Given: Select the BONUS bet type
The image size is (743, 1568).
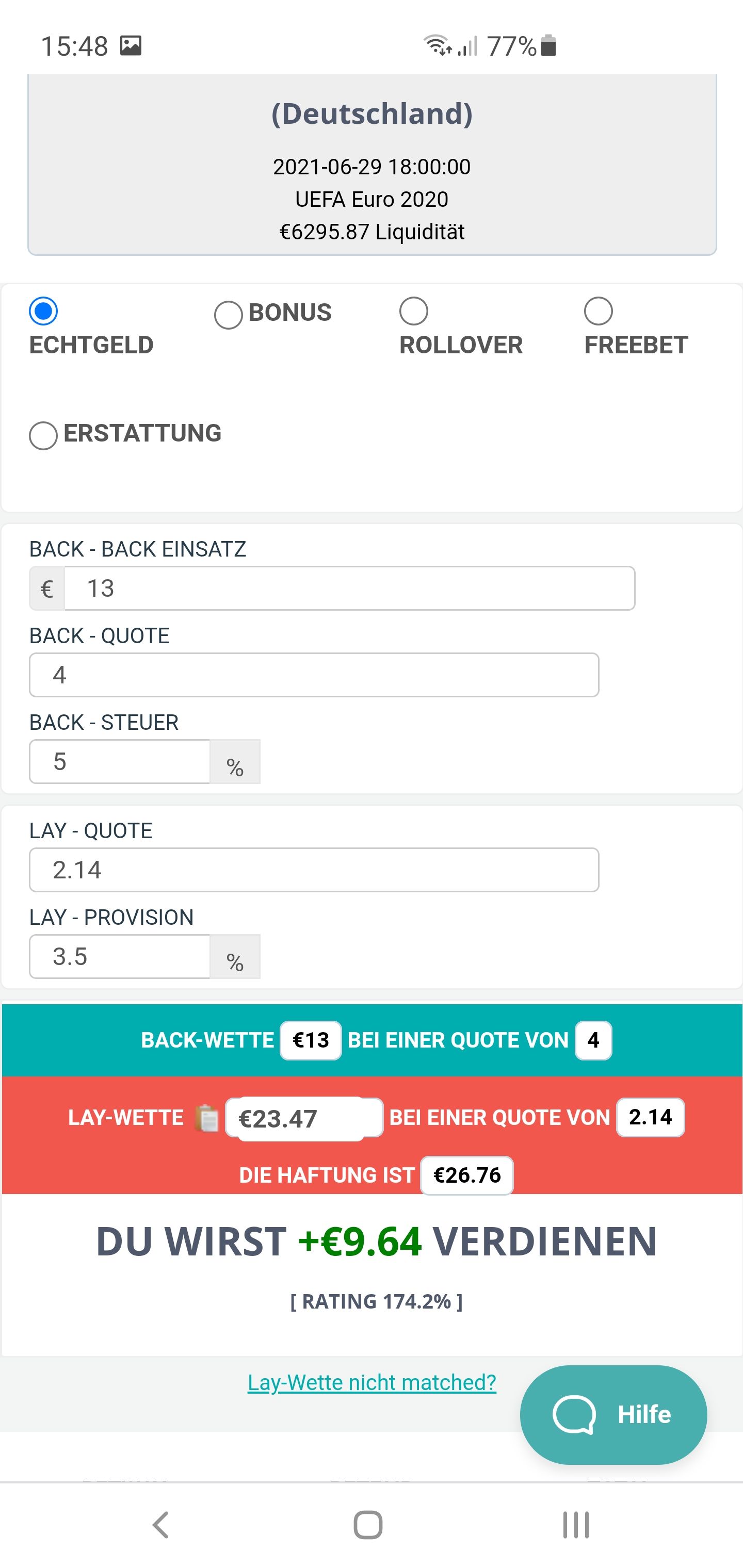Looking at the screenshot, I should point(229,315).
